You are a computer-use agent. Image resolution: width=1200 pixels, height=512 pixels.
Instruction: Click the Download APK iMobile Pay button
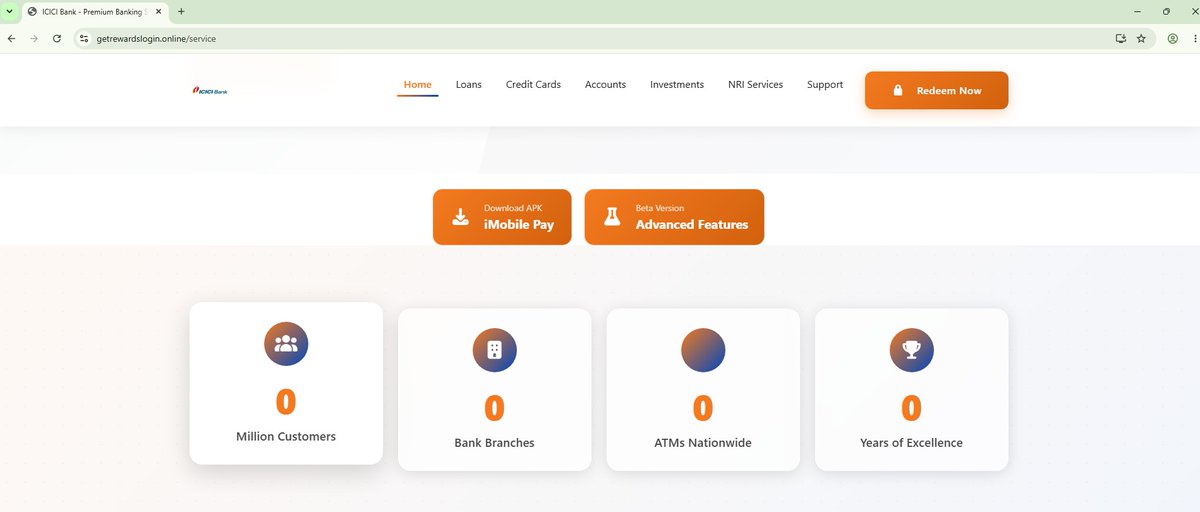click(x=502, y=217)
